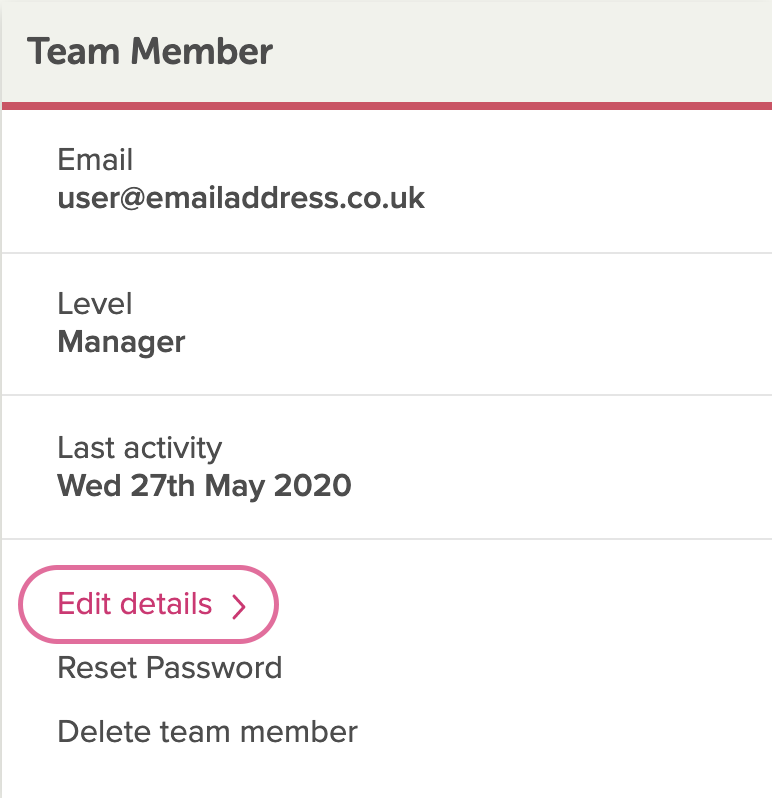The image size is (772, 798).
Task: Click the word Delete in Delete team member
Action: [x=104, y=731]
